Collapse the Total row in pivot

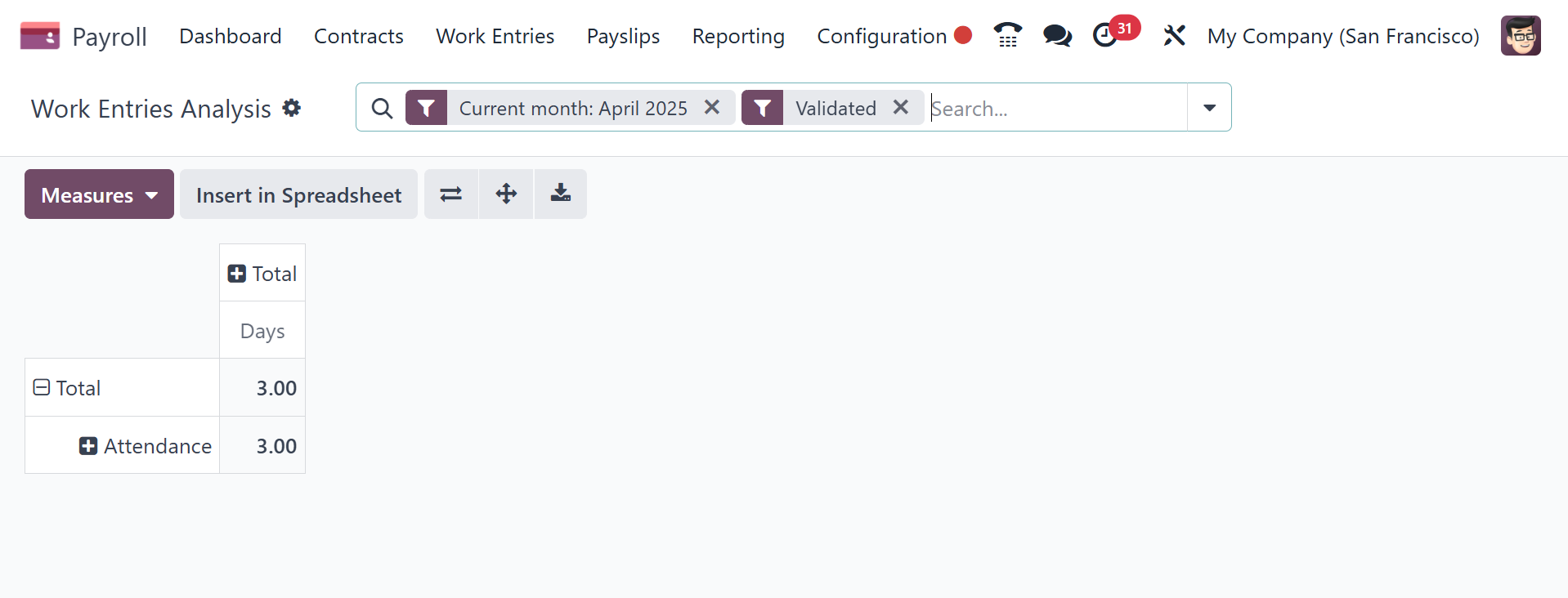[x=40, y=387]
